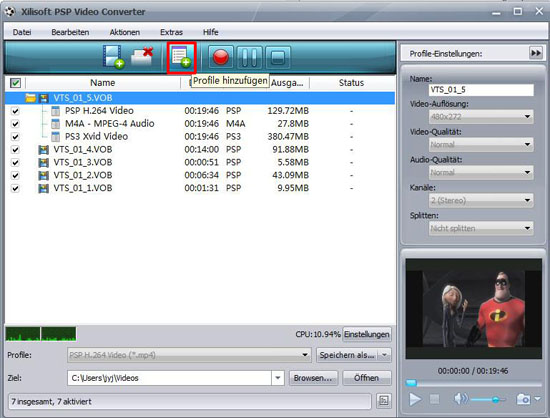550x418 pixels.
Task: Open the Aktionen menu
Action: tap(125, 32)
